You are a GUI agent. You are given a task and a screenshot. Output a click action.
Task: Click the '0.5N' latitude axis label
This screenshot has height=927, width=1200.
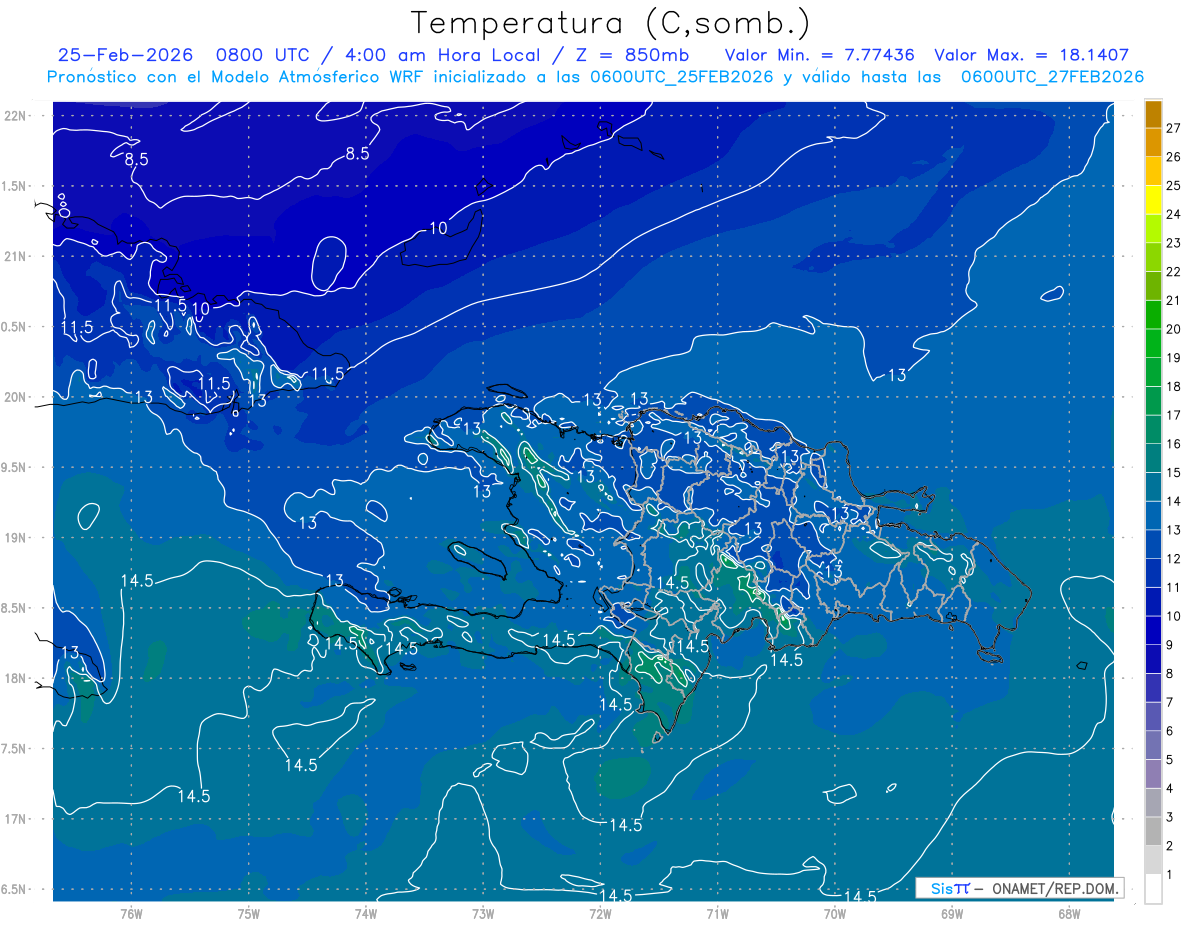click(14, 326)
